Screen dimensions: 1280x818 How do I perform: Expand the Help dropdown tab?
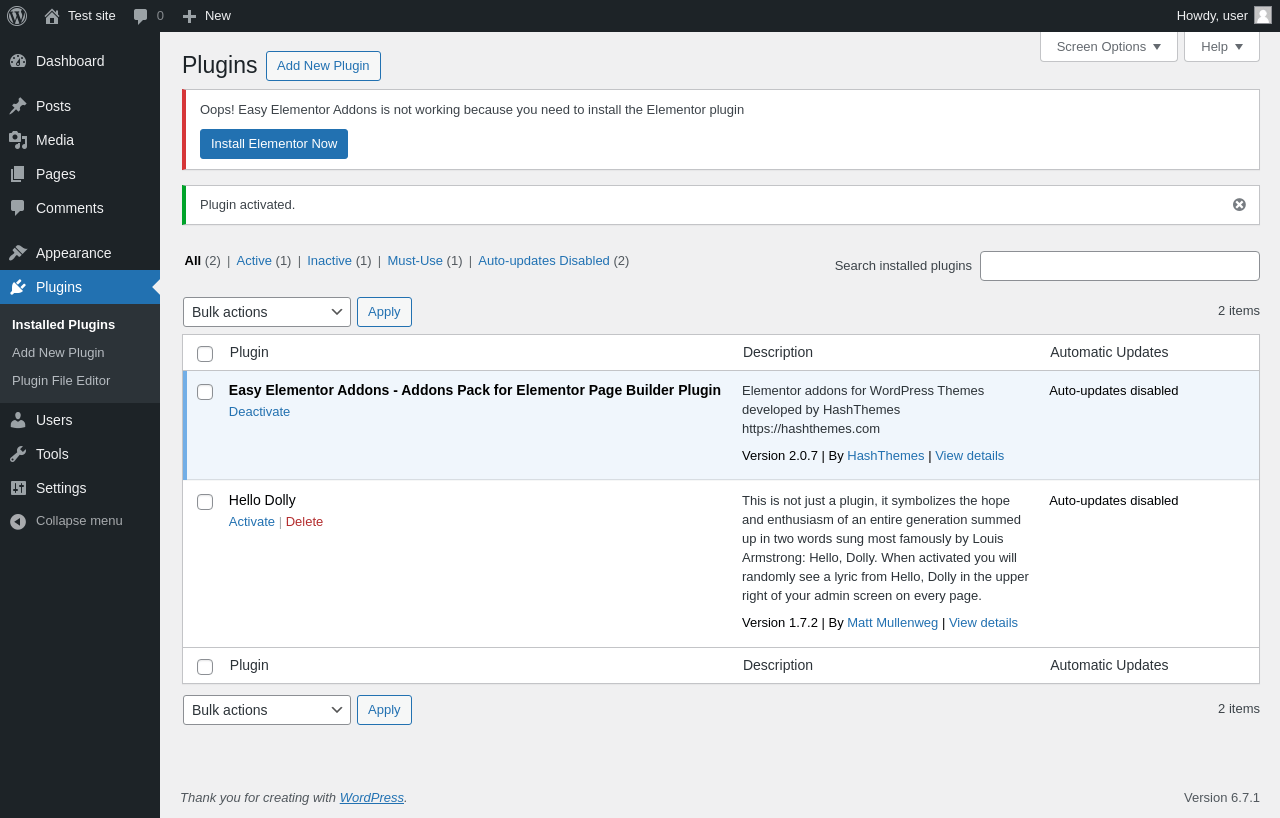pos(1221,46)
